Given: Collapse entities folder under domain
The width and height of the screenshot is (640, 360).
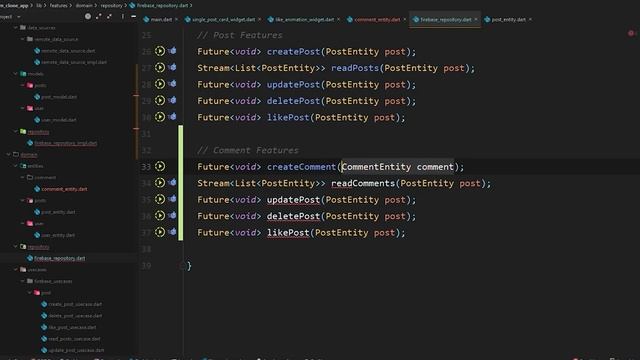Looking at the screenshot, I should (x=16, y=166).
